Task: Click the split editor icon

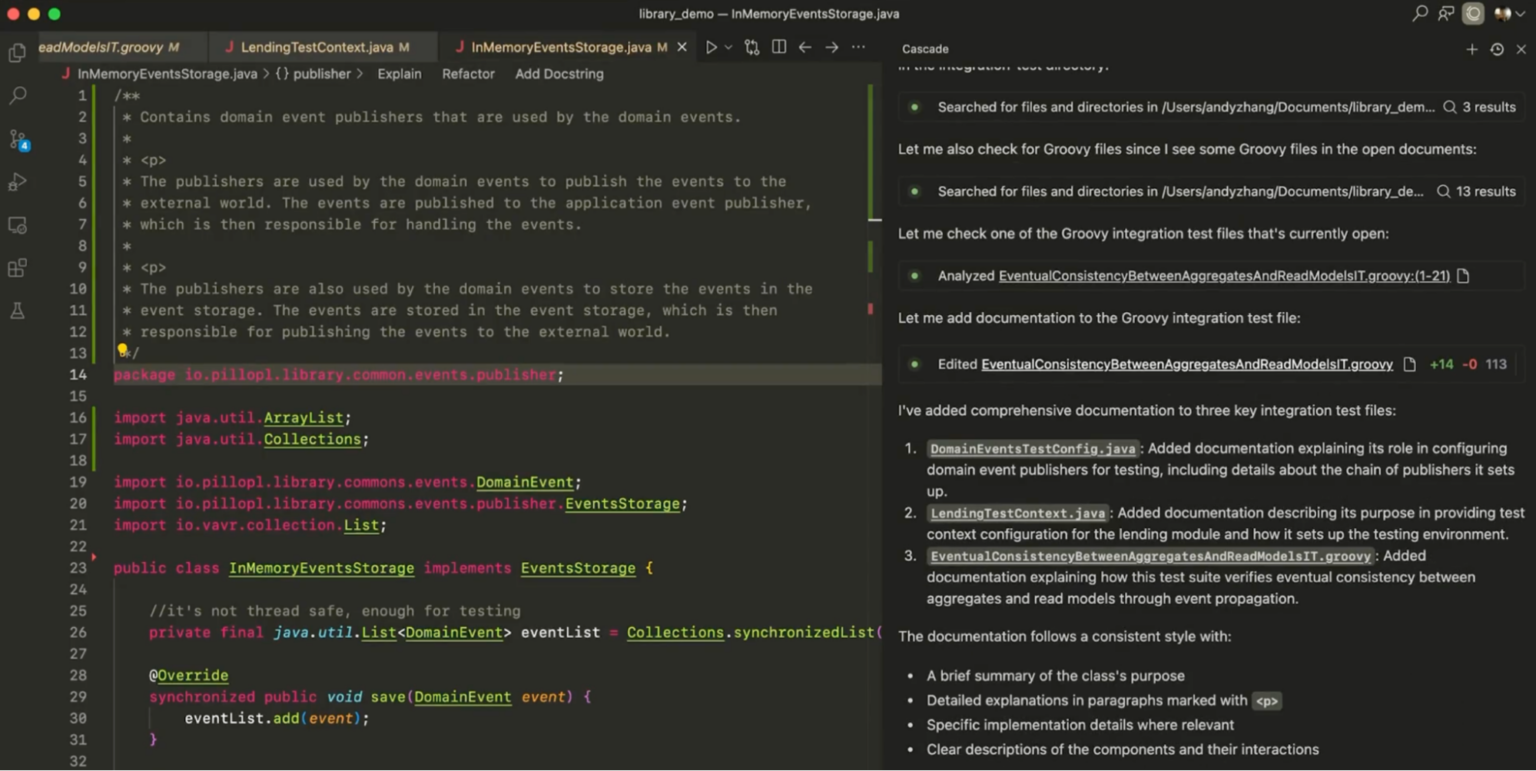Action: (x=778, y=47)
